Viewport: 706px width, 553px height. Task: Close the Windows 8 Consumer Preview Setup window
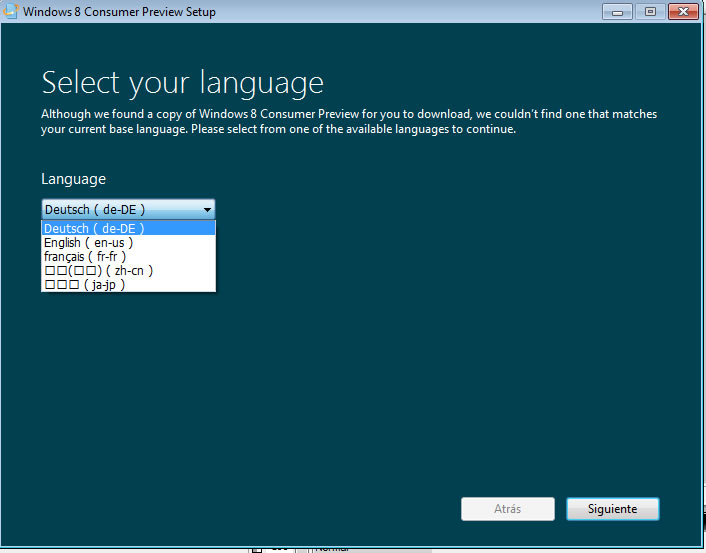tap(683, 12)
